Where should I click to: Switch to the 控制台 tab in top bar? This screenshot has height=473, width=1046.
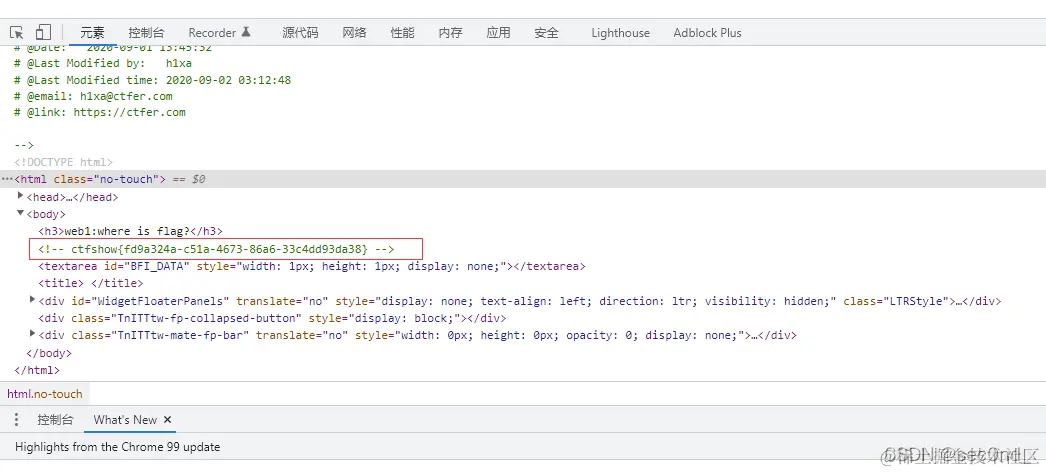[146, 33]
